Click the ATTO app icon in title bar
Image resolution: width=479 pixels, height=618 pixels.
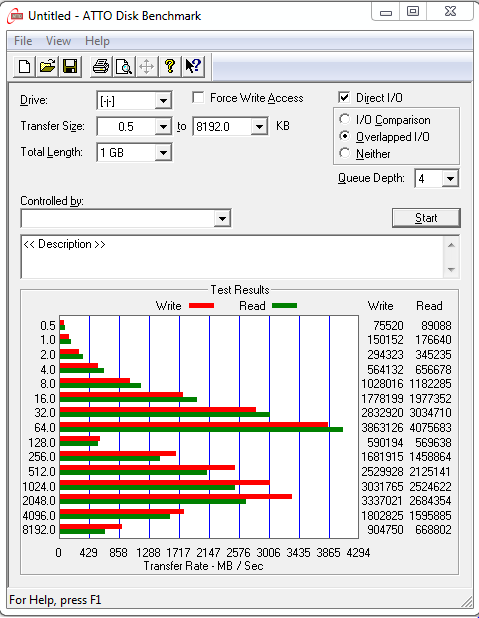coord(15,16)
